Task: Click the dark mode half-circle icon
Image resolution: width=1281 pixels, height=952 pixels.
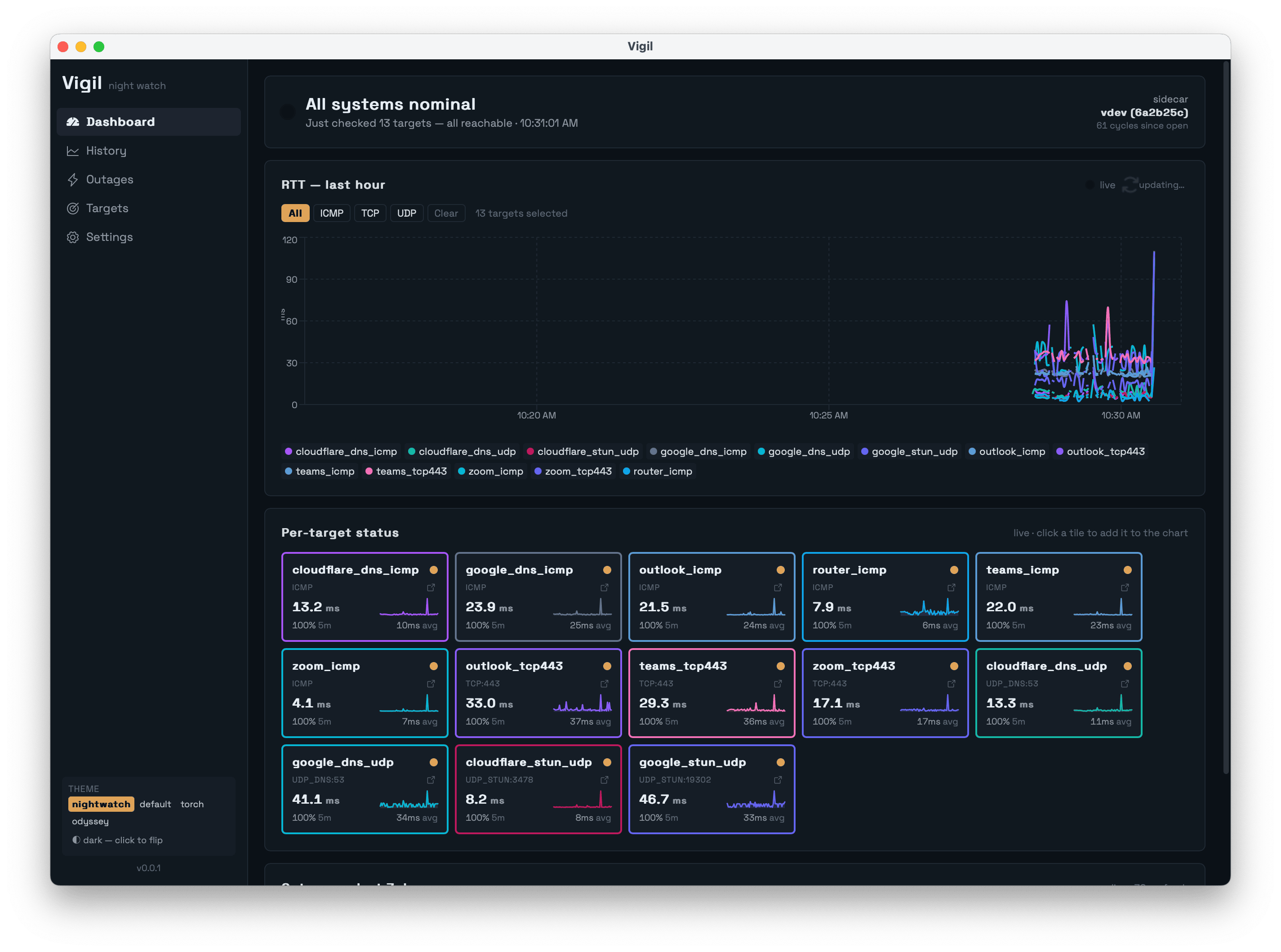Action: click(76, 840)
